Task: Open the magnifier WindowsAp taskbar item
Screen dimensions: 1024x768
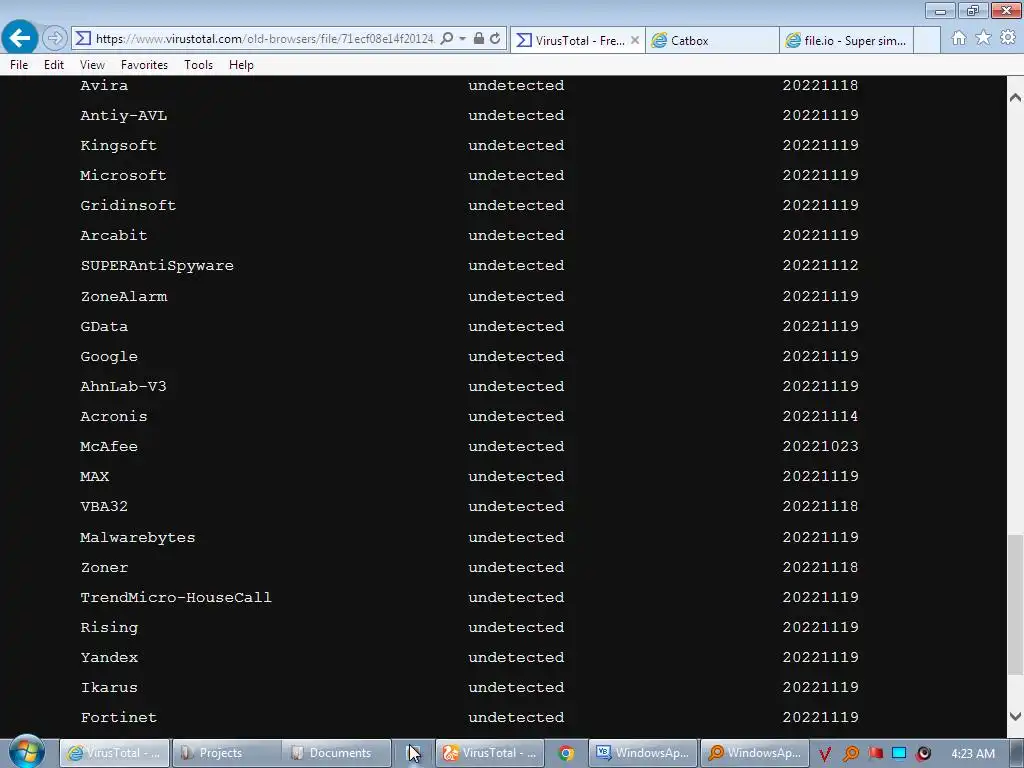Action: point(755,753)
